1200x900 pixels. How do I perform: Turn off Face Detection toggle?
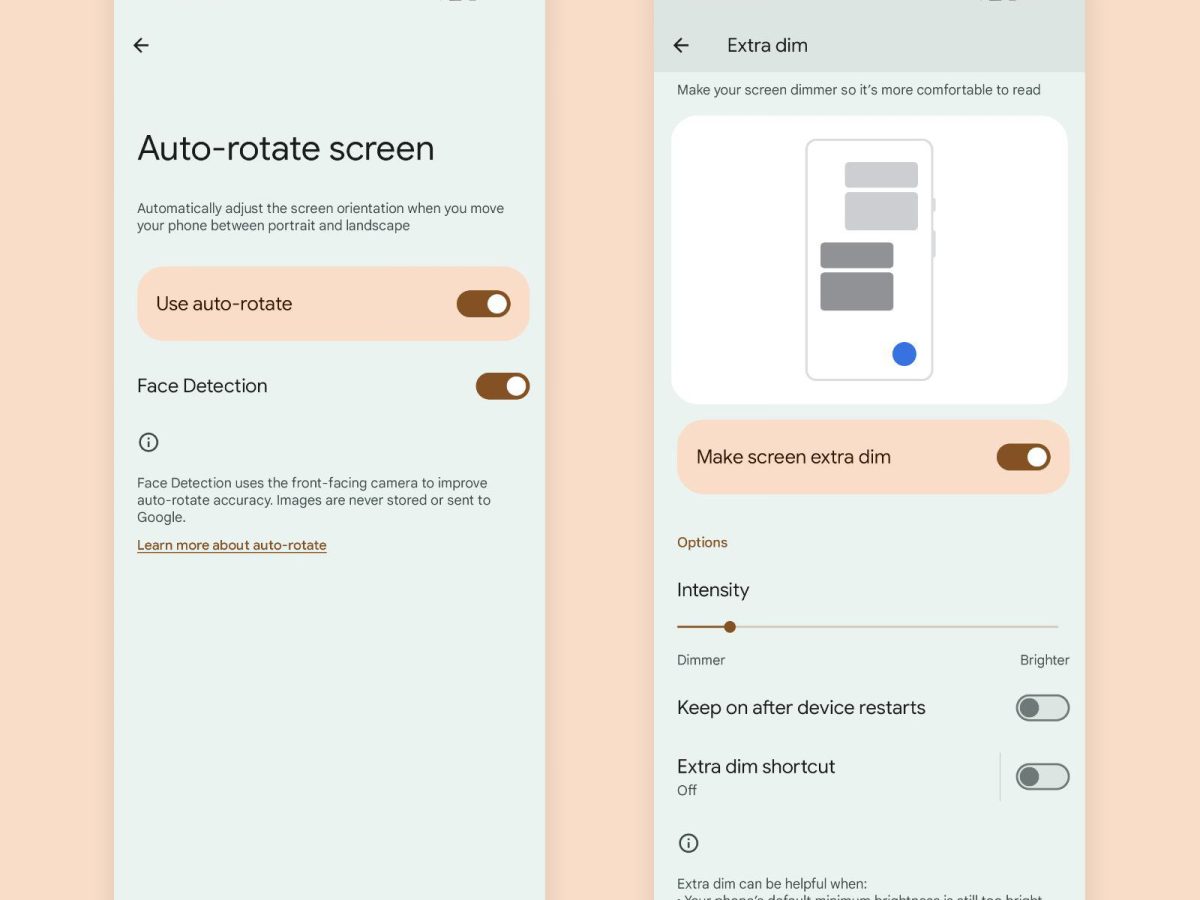coord(502,386)
